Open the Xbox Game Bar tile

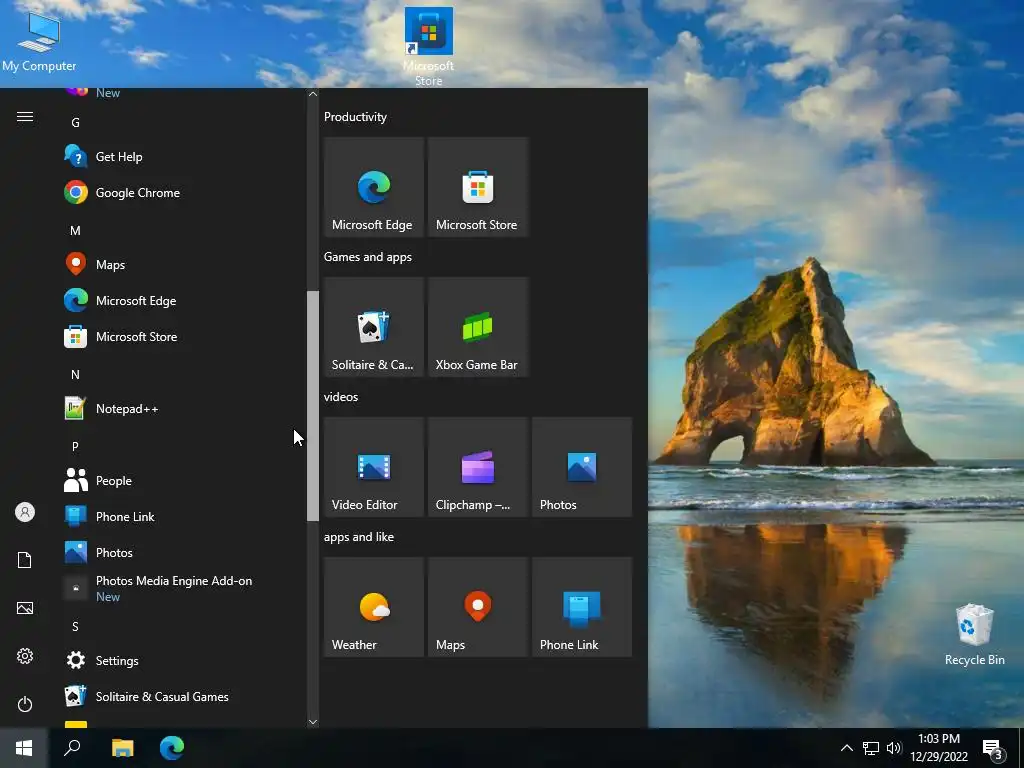[477, 327]
